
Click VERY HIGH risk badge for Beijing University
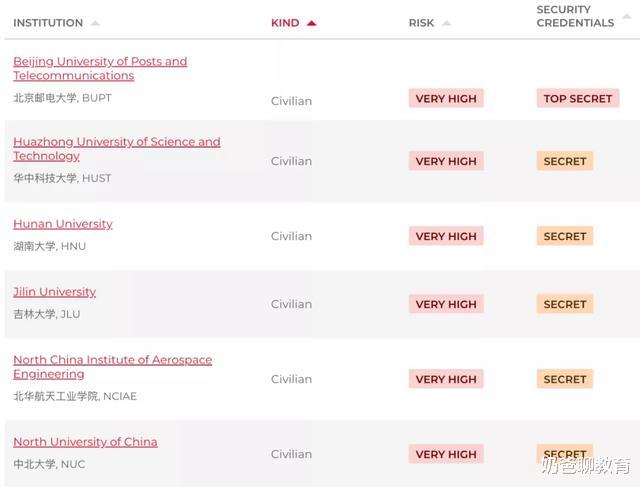click(x=446, y=99)
